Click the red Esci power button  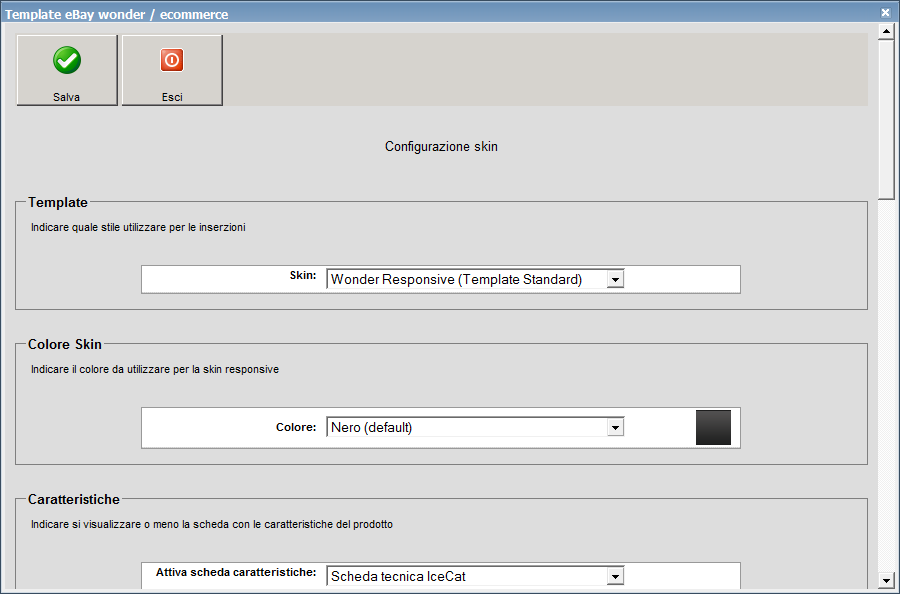pyautogui.click(x=172, y=70)
